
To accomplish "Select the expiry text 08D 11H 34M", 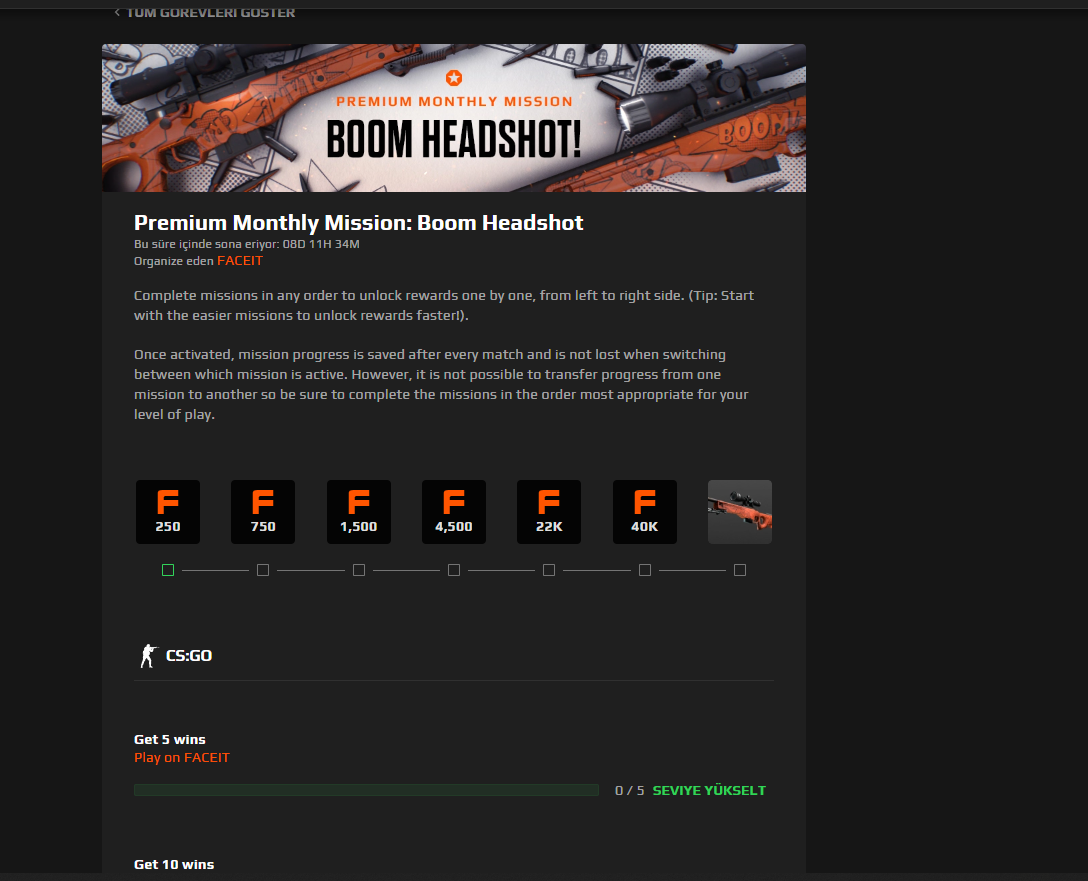I will point(321,244).
